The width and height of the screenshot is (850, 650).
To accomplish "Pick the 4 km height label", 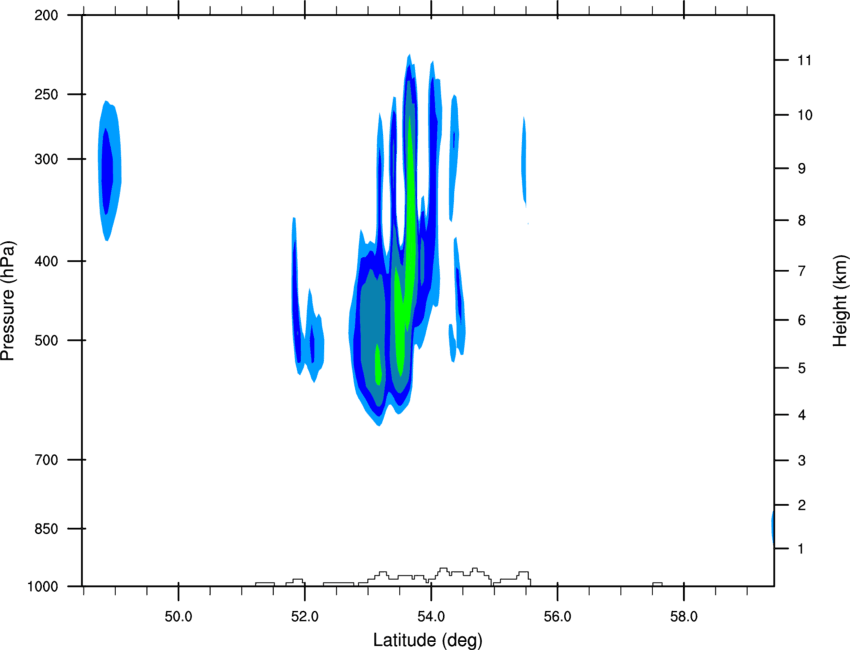I will tap(802, 415).
